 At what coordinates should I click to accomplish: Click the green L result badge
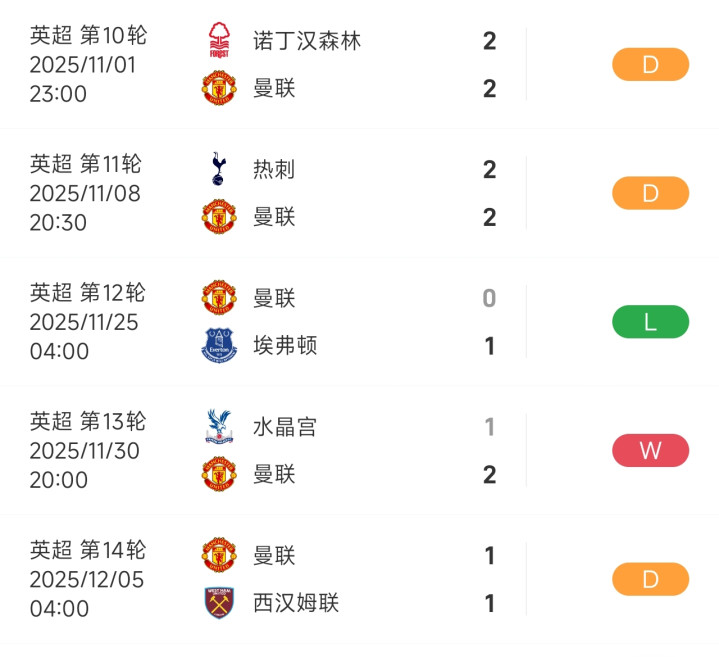point(650,322)
